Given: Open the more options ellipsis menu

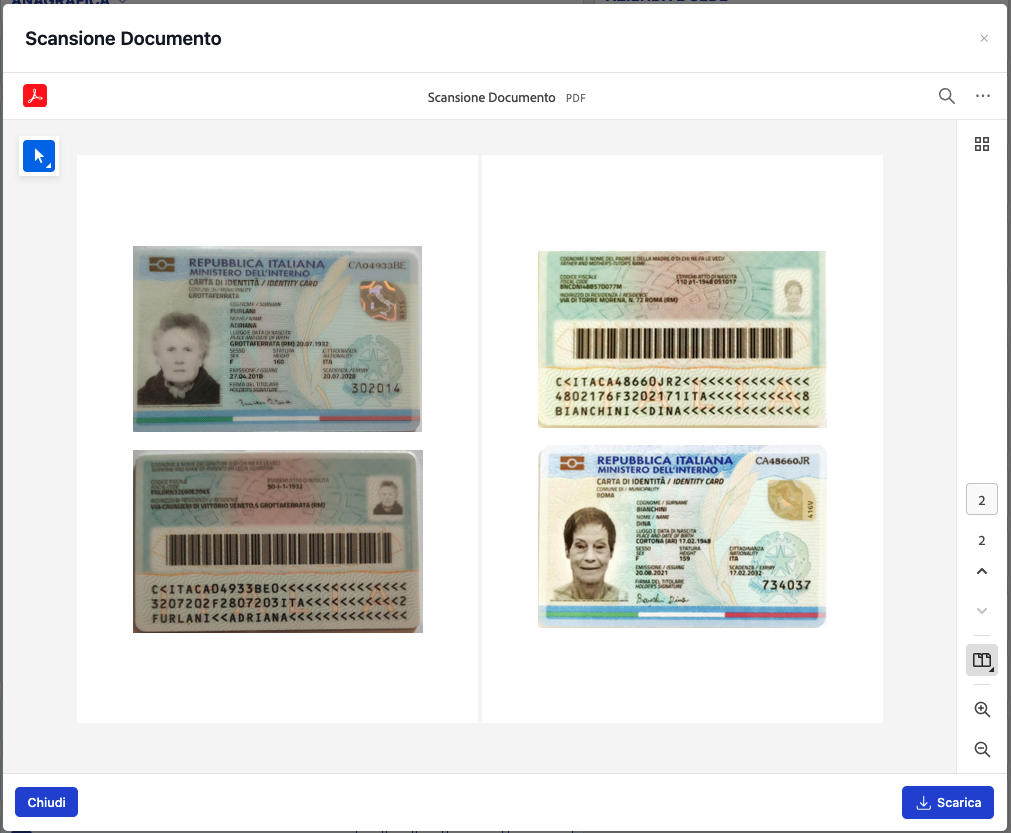Looking at the screenshot, I should (x=982, y=96).
